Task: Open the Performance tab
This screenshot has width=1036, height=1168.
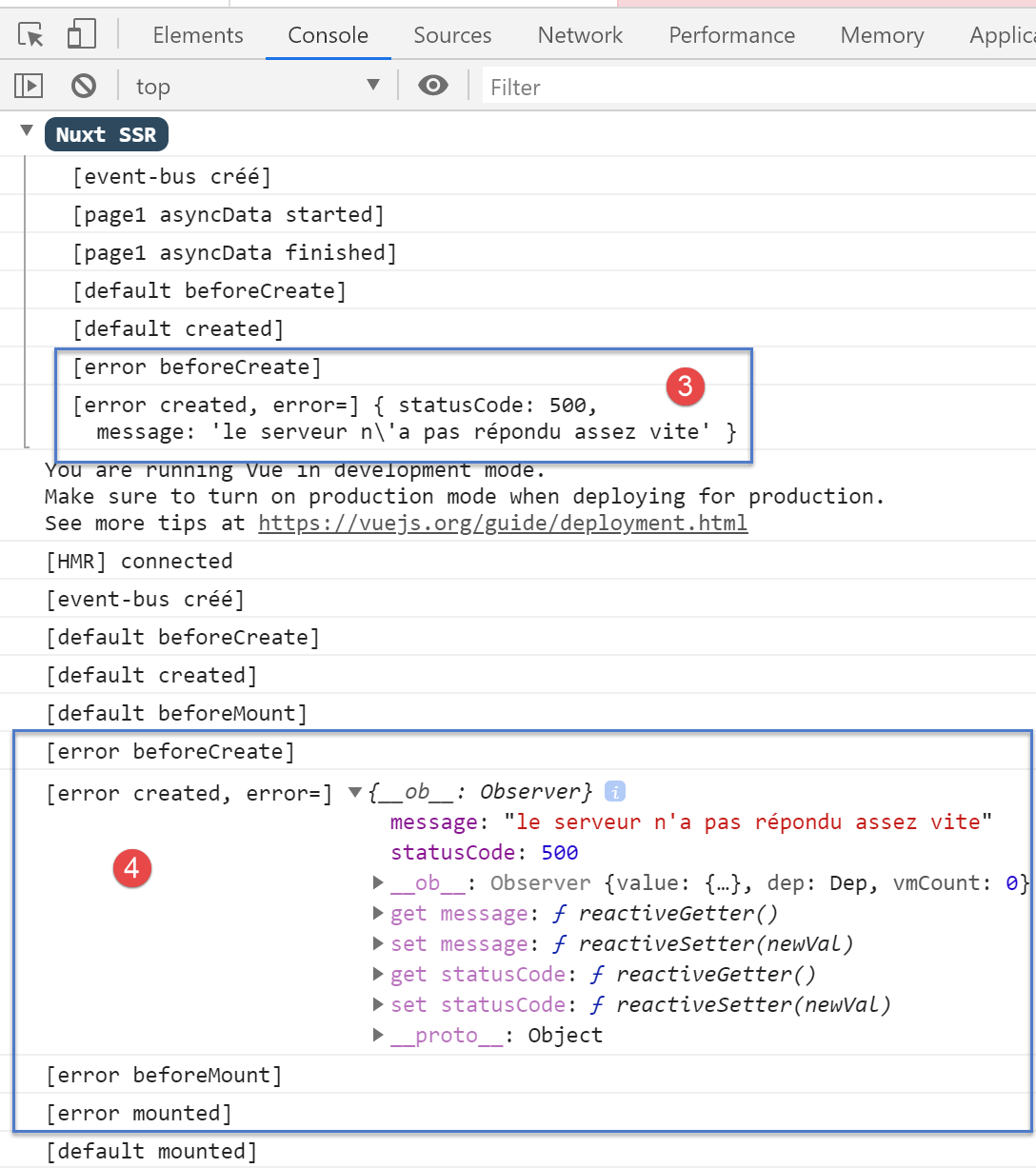Action: pos(731,35)
